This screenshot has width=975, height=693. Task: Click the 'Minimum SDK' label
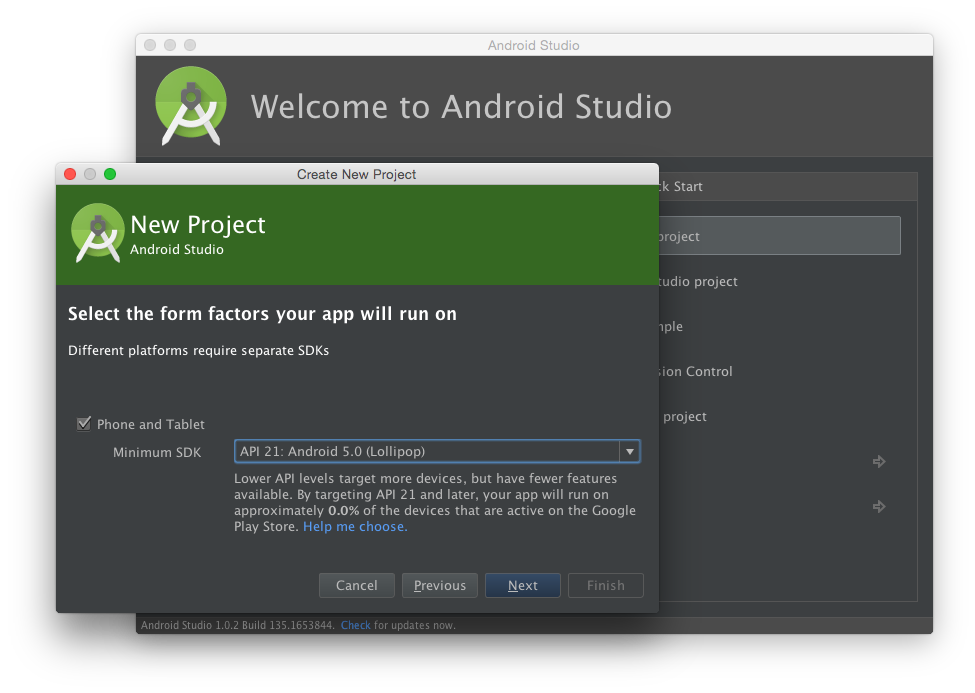[x=157, y=452]
